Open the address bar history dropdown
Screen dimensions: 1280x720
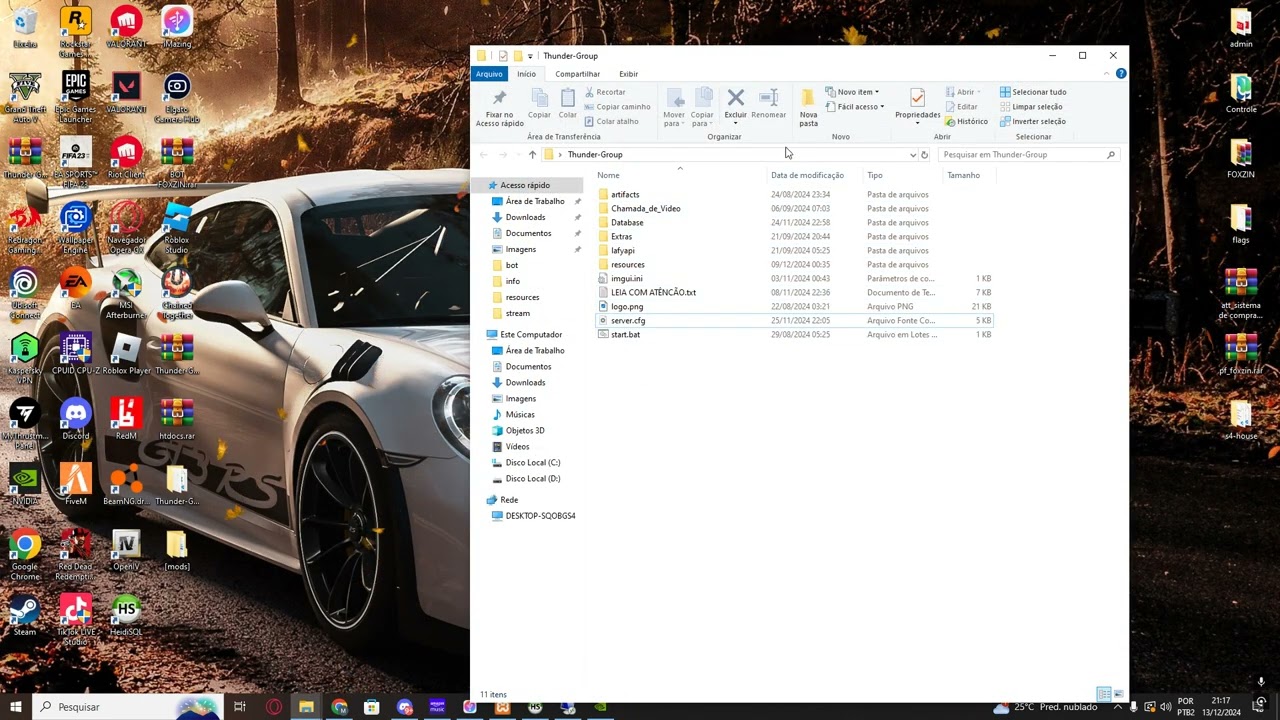pyautogui.click(x=912, y=155)
